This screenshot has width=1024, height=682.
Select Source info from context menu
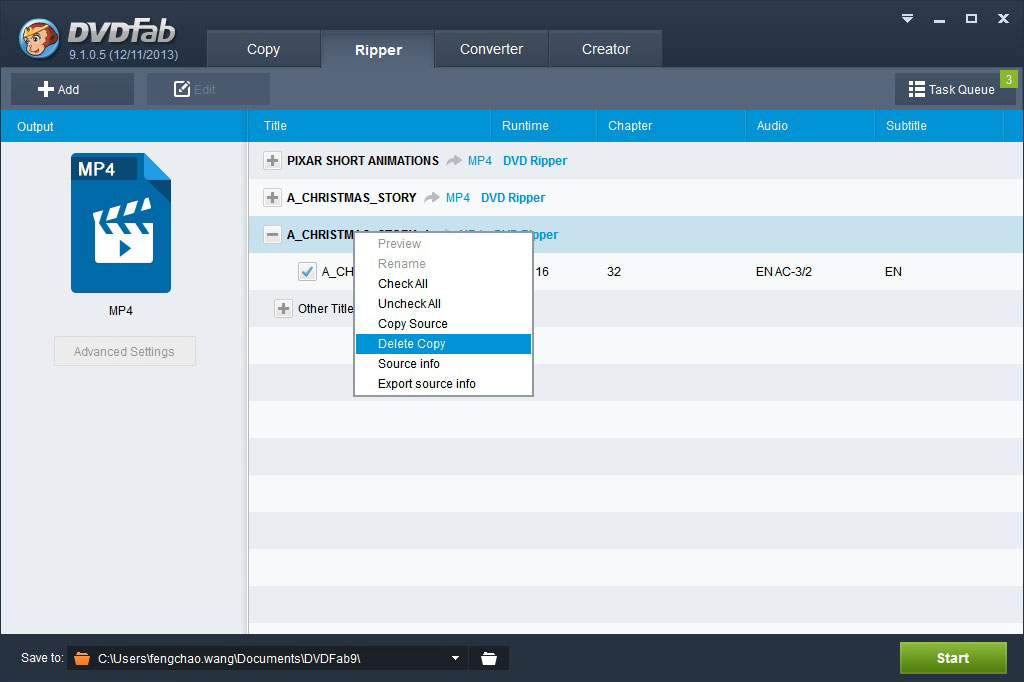pyautogui.click(x=443, y=364)
